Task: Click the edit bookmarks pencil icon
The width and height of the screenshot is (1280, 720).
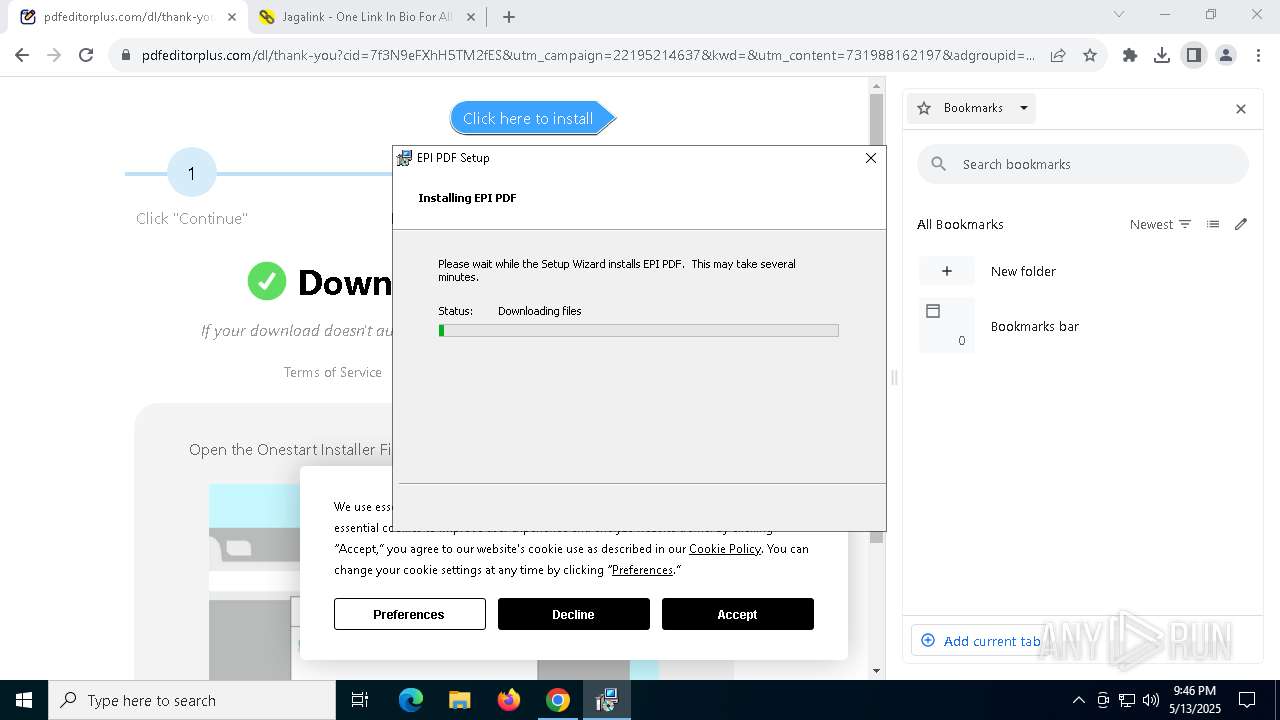Action: [x=1241, y=224]
